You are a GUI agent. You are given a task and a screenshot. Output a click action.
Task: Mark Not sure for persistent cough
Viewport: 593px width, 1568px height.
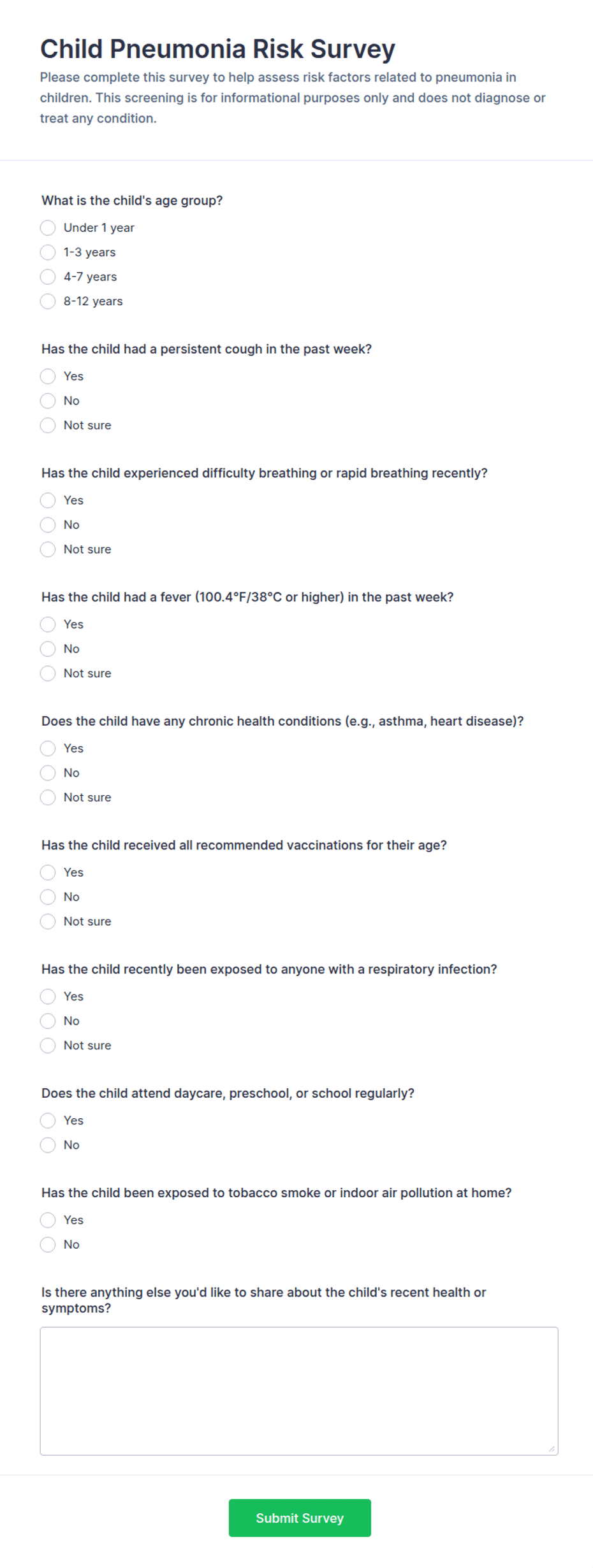coord(48,425)
